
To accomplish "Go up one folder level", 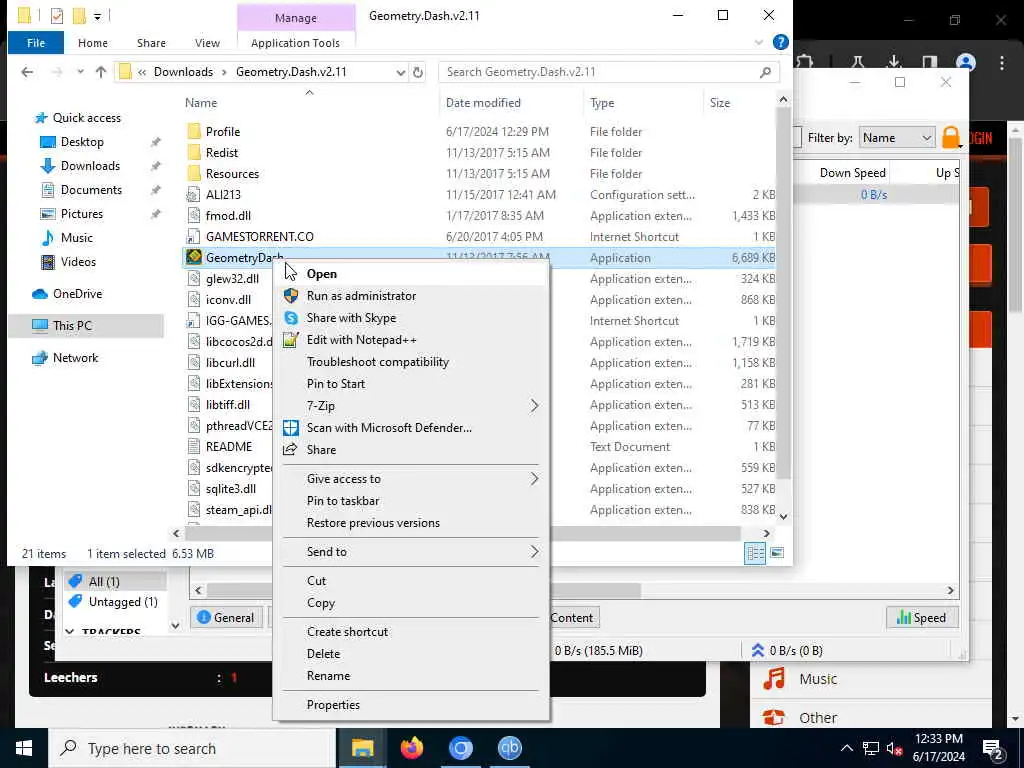I will [x=101, y=72].
